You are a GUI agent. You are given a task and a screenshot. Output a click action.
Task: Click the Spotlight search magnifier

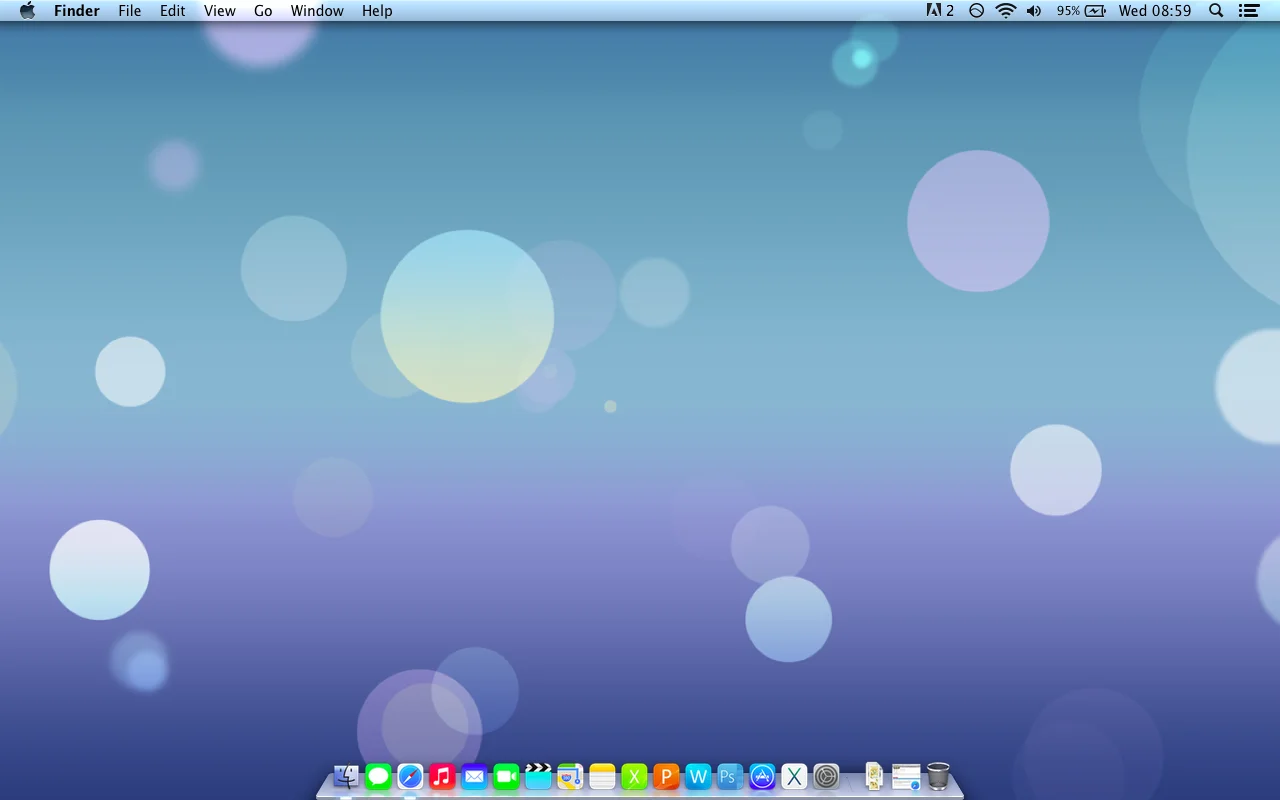coord(1216,11)
